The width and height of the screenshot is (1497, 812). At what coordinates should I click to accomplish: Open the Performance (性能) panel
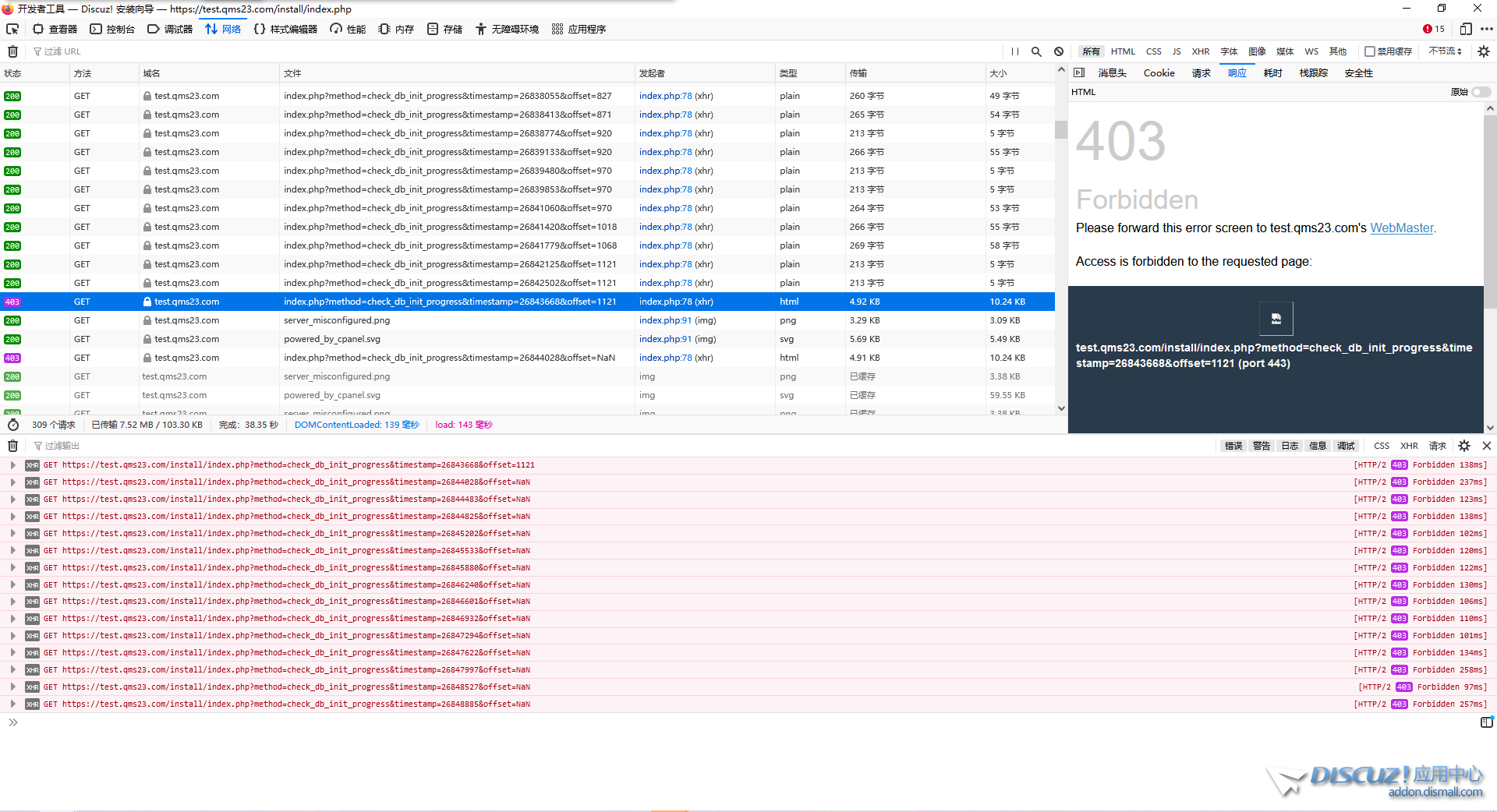coord(348,29)
